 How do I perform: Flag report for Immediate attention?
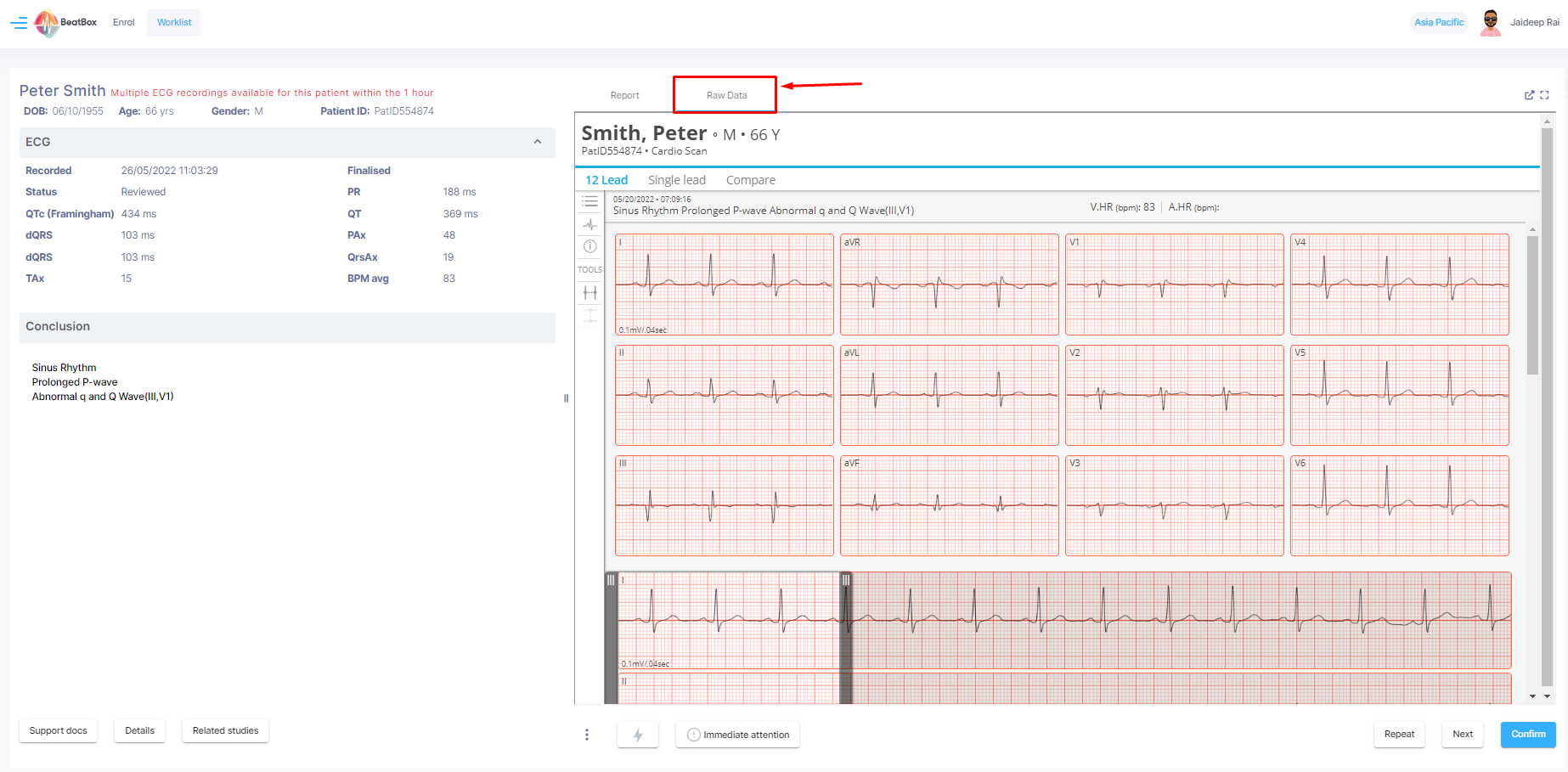click(737, 735)
